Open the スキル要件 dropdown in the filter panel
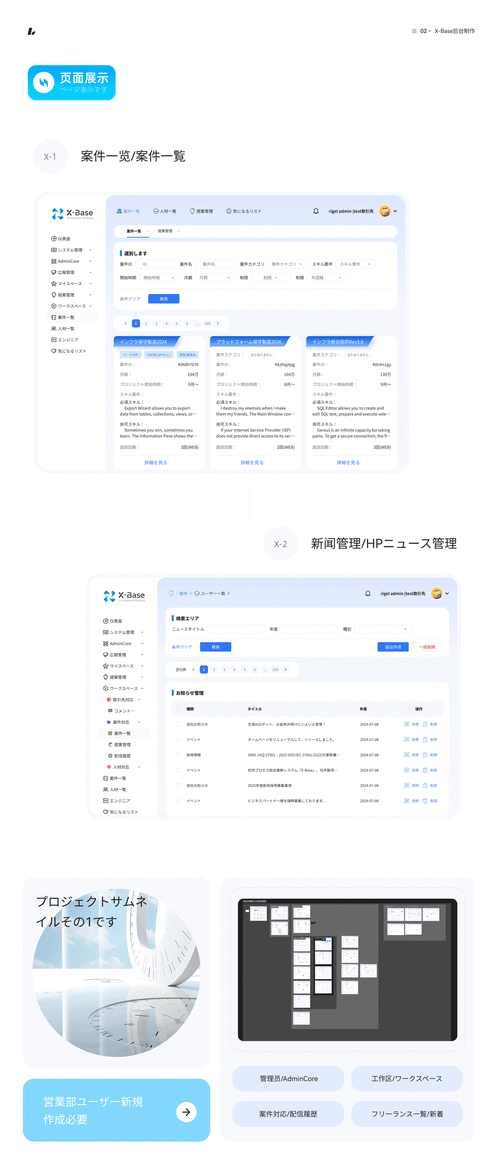The width and height of the screenshot is (500, 1175). [x=356, y=264]
